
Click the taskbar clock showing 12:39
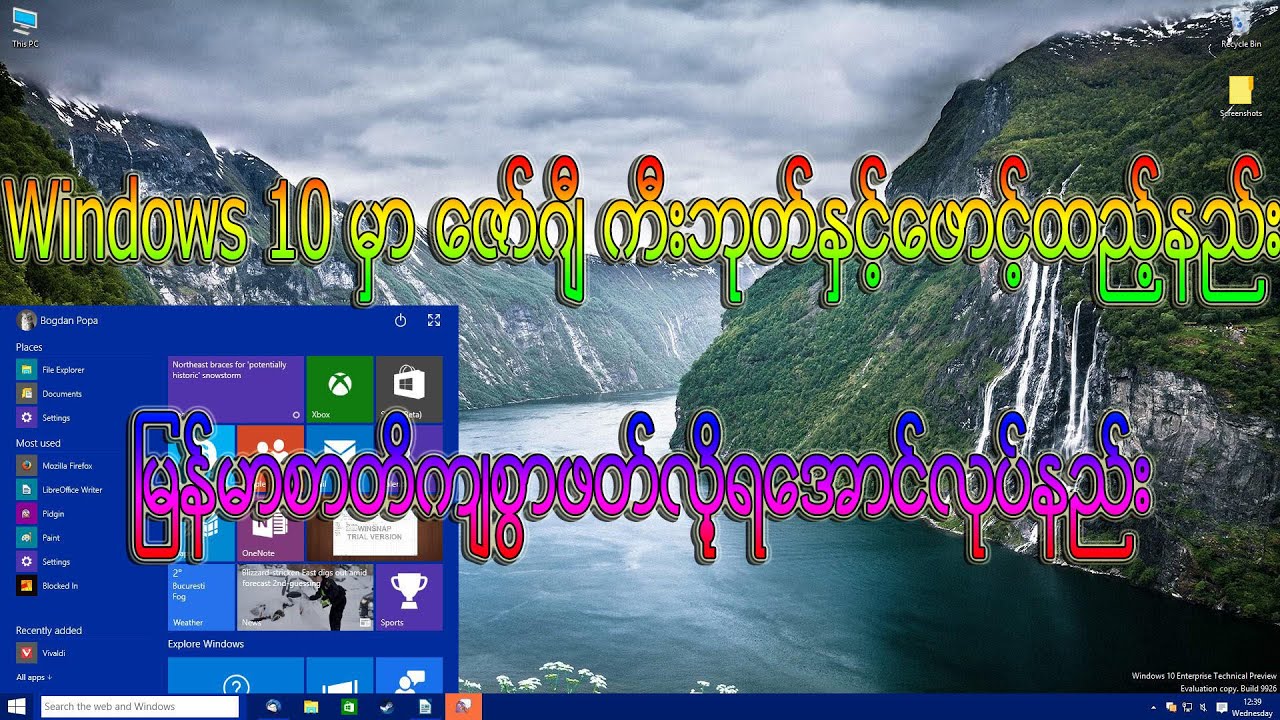[1252, 707]
